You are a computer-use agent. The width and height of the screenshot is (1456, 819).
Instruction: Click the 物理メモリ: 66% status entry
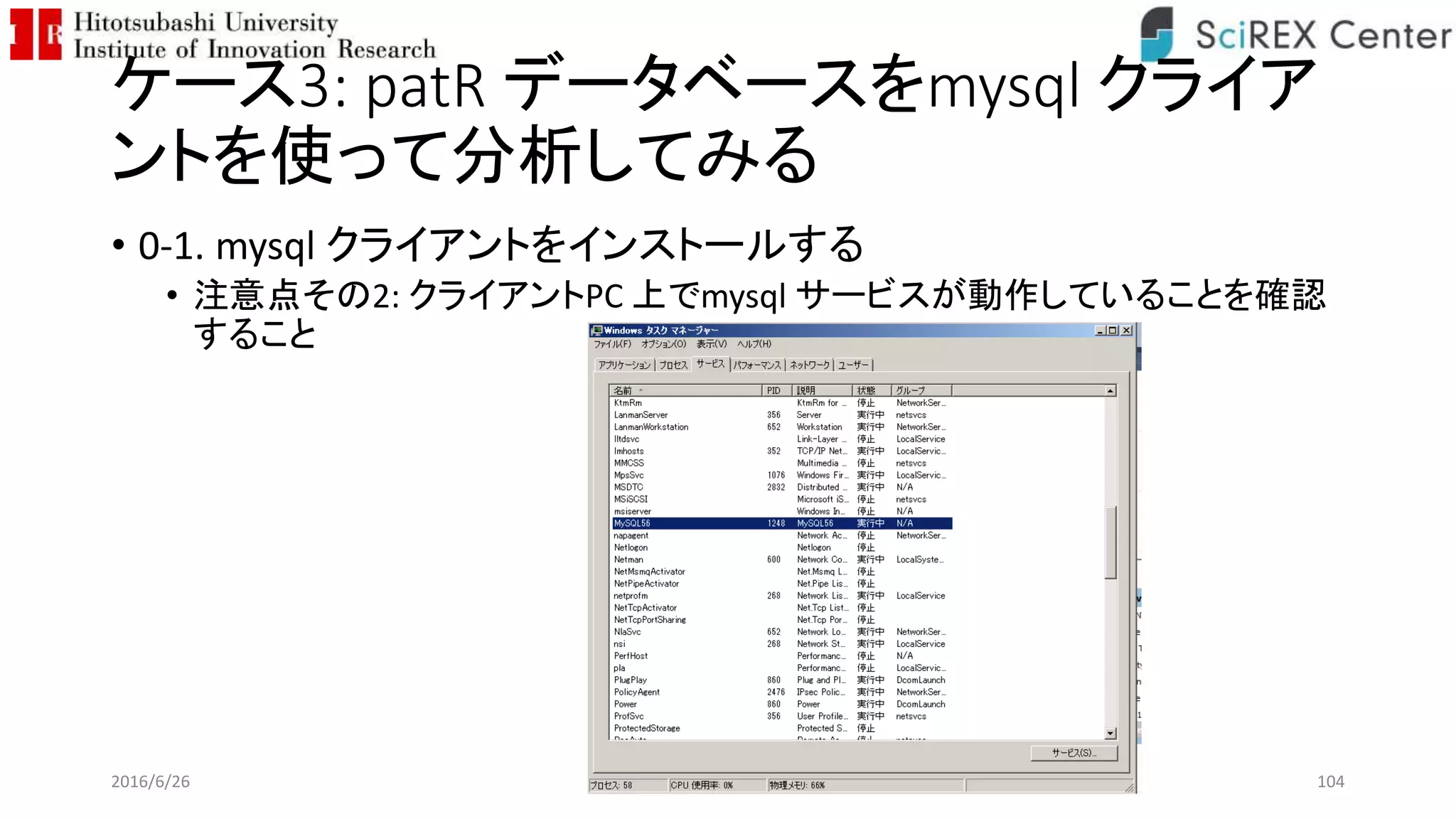(866, 786)
